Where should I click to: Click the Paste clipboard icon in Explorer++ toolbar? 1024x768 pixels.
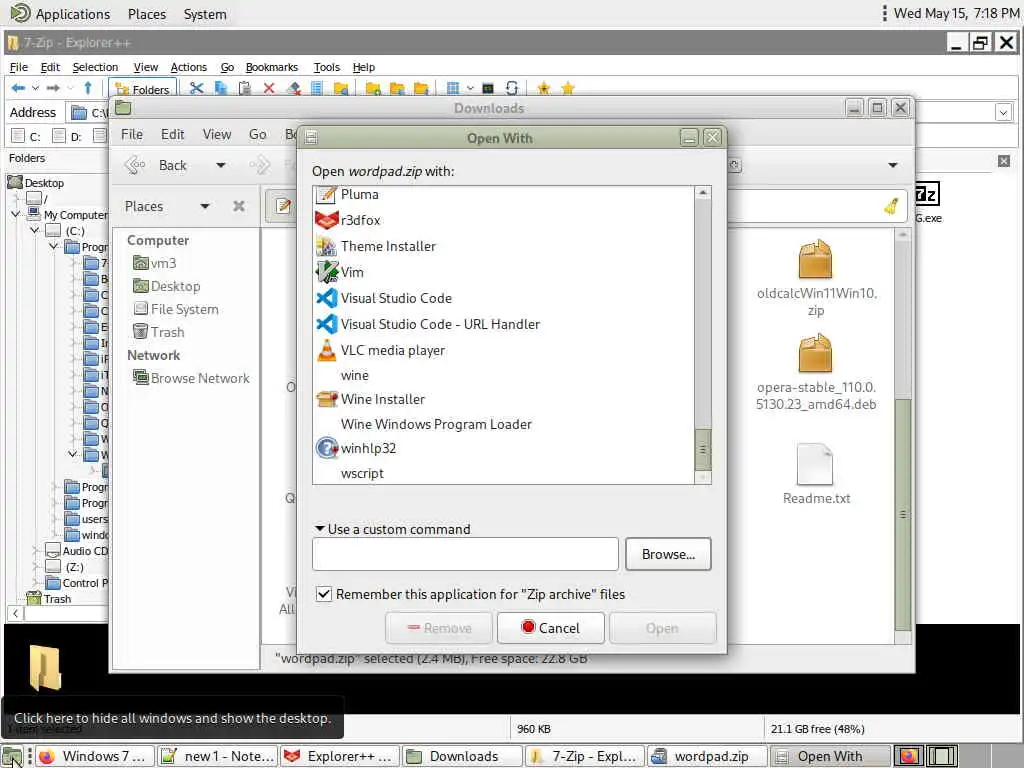tap(245, 88)
